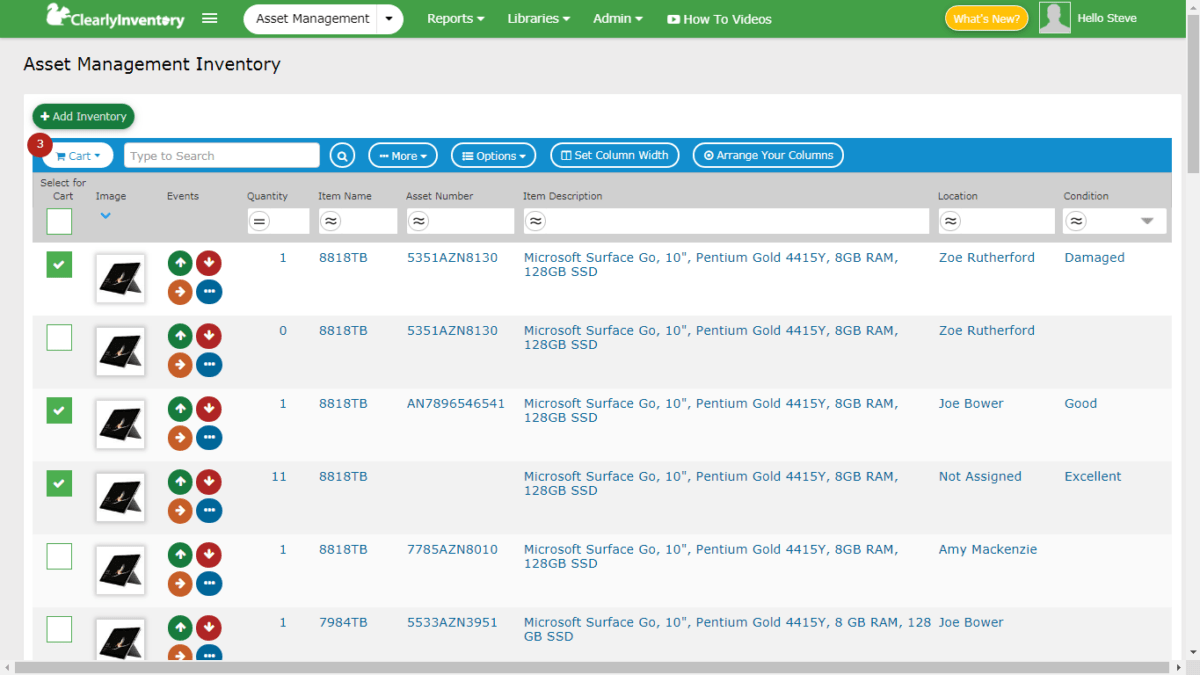Screen dimensions: 1200x675
Task: Click the Type to Search field
Action: (222, 156)
